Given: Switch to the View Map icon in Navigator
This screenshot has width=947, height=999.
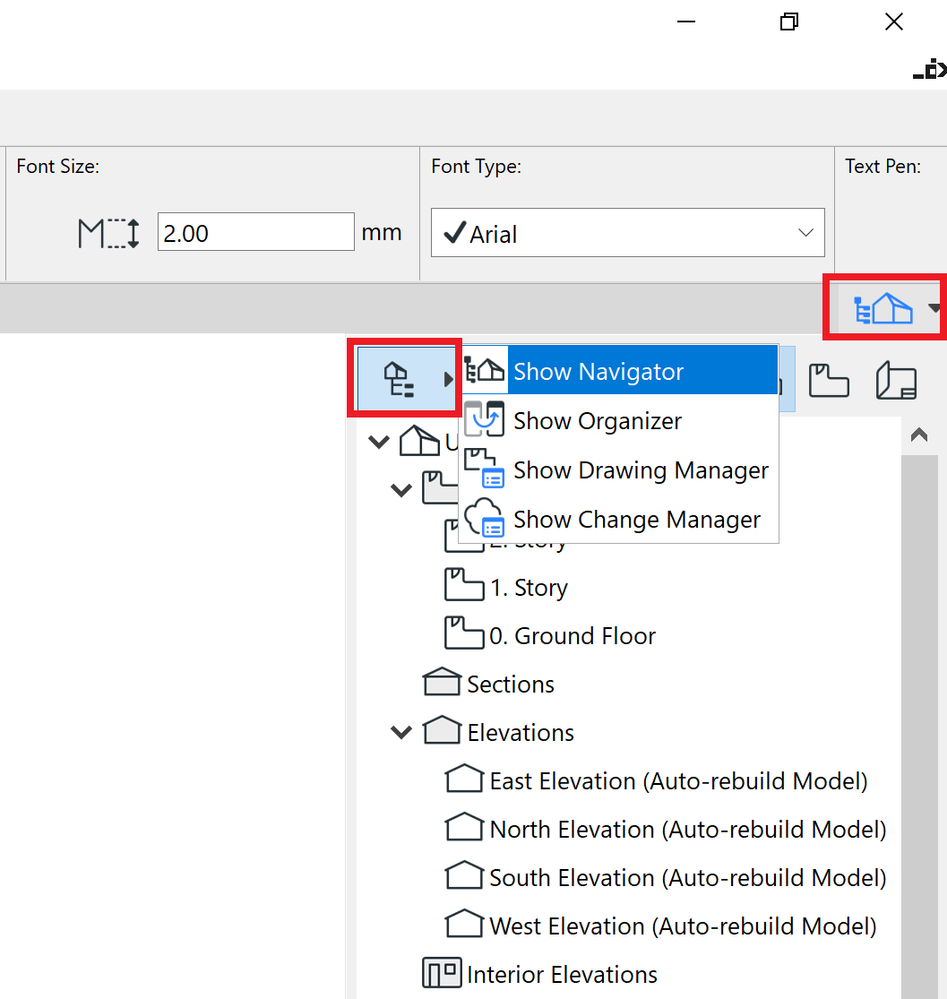Looking at the screenshot, I should point(829,380).
